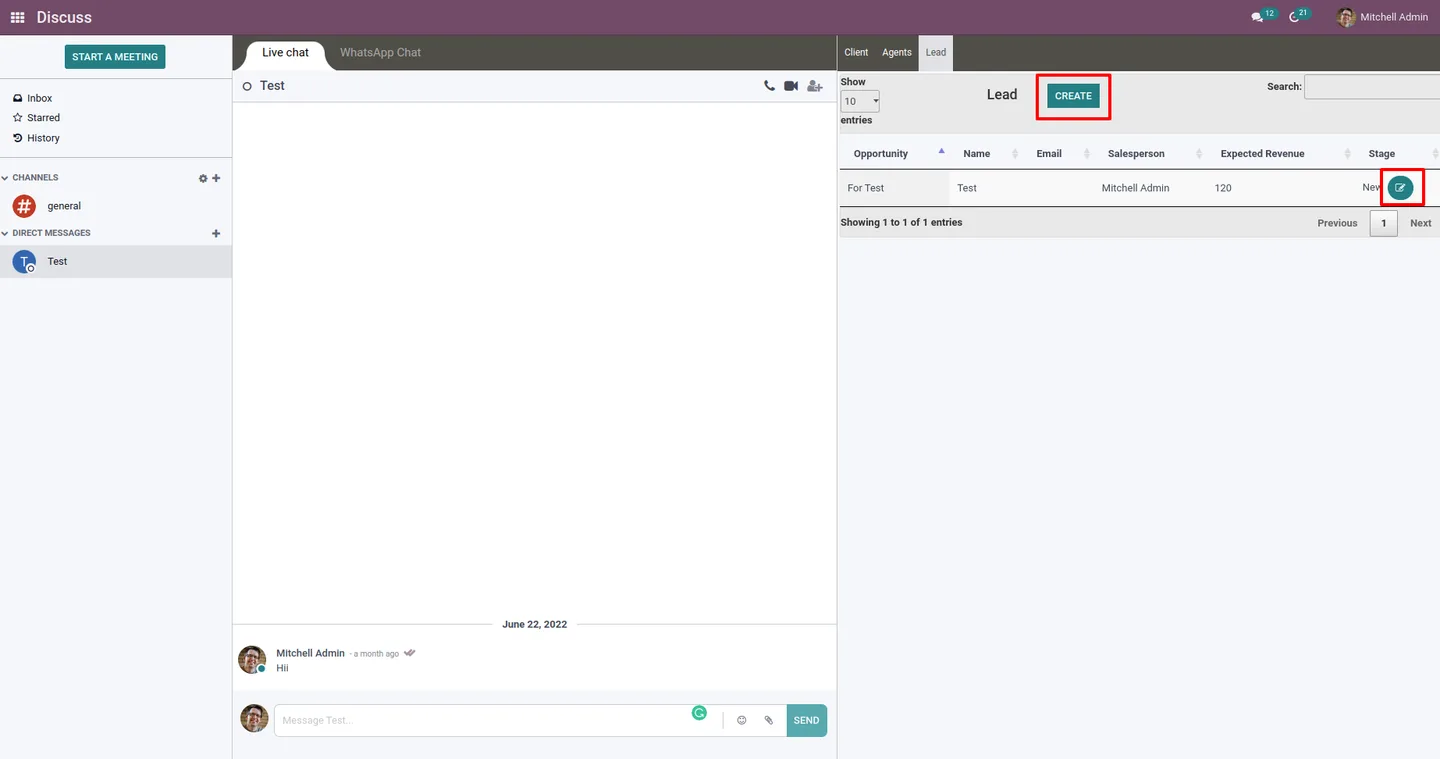Click the 'Hii' message text

tap(282, 668)
